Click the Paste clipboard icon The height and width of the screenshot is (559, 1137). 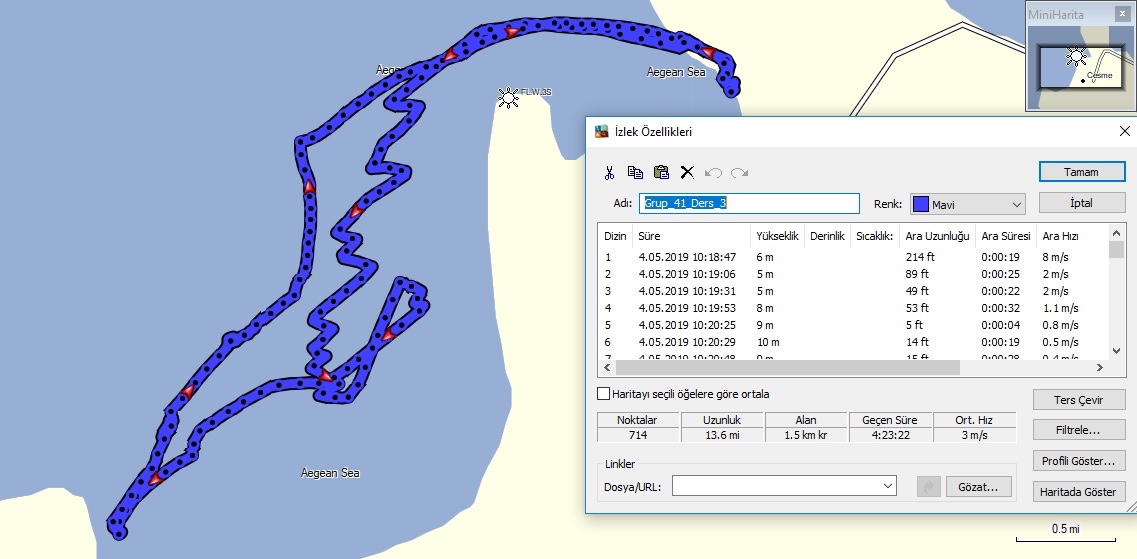coord(661,173)
